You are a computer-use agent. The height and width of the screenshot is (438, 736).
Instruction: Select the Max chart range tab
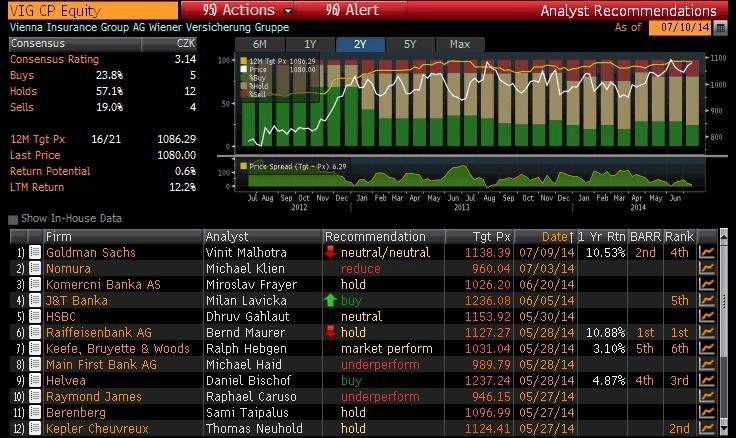click(x=460, y=44)
